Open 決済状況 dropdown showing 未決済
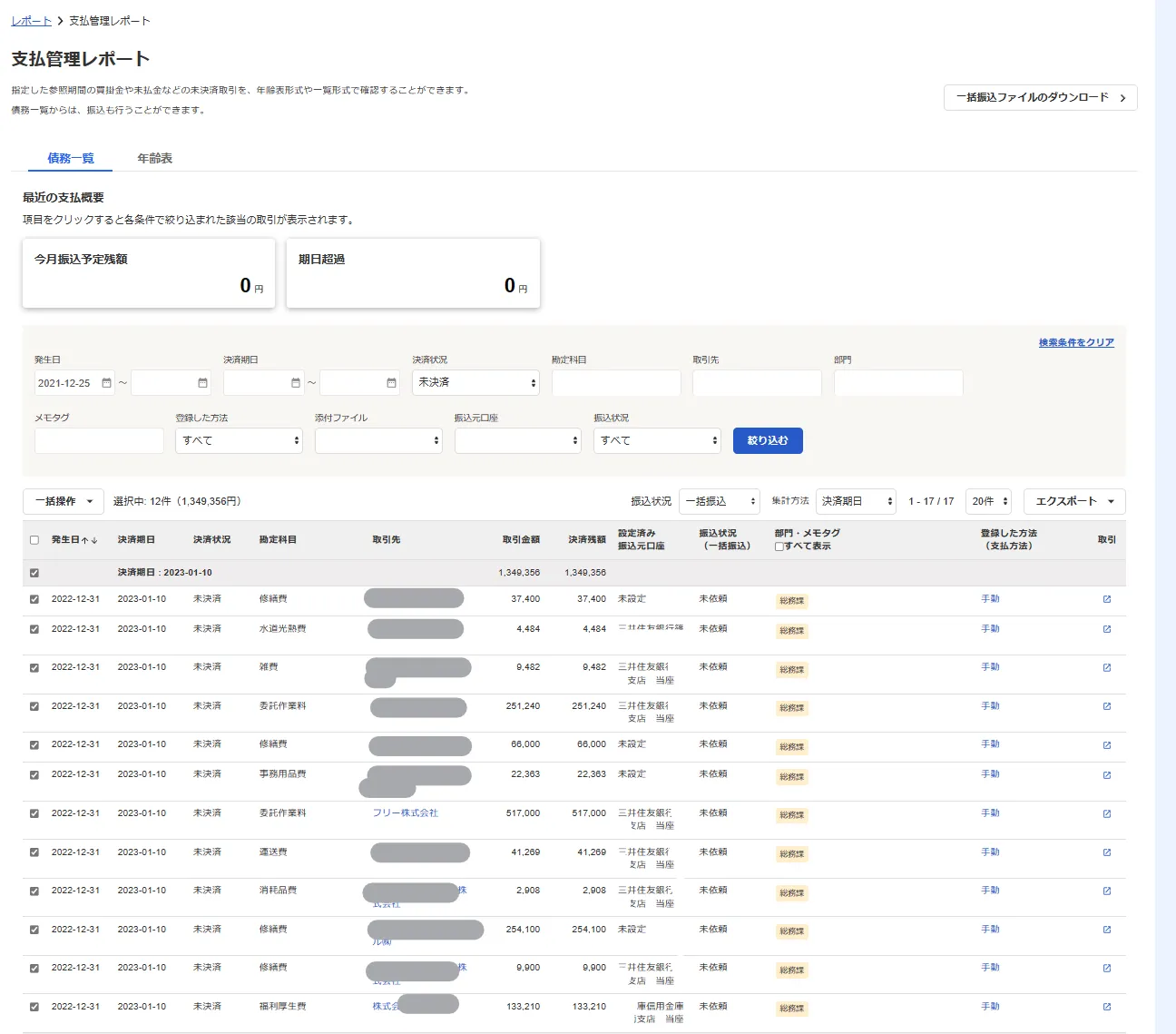 tap(475, 382)
